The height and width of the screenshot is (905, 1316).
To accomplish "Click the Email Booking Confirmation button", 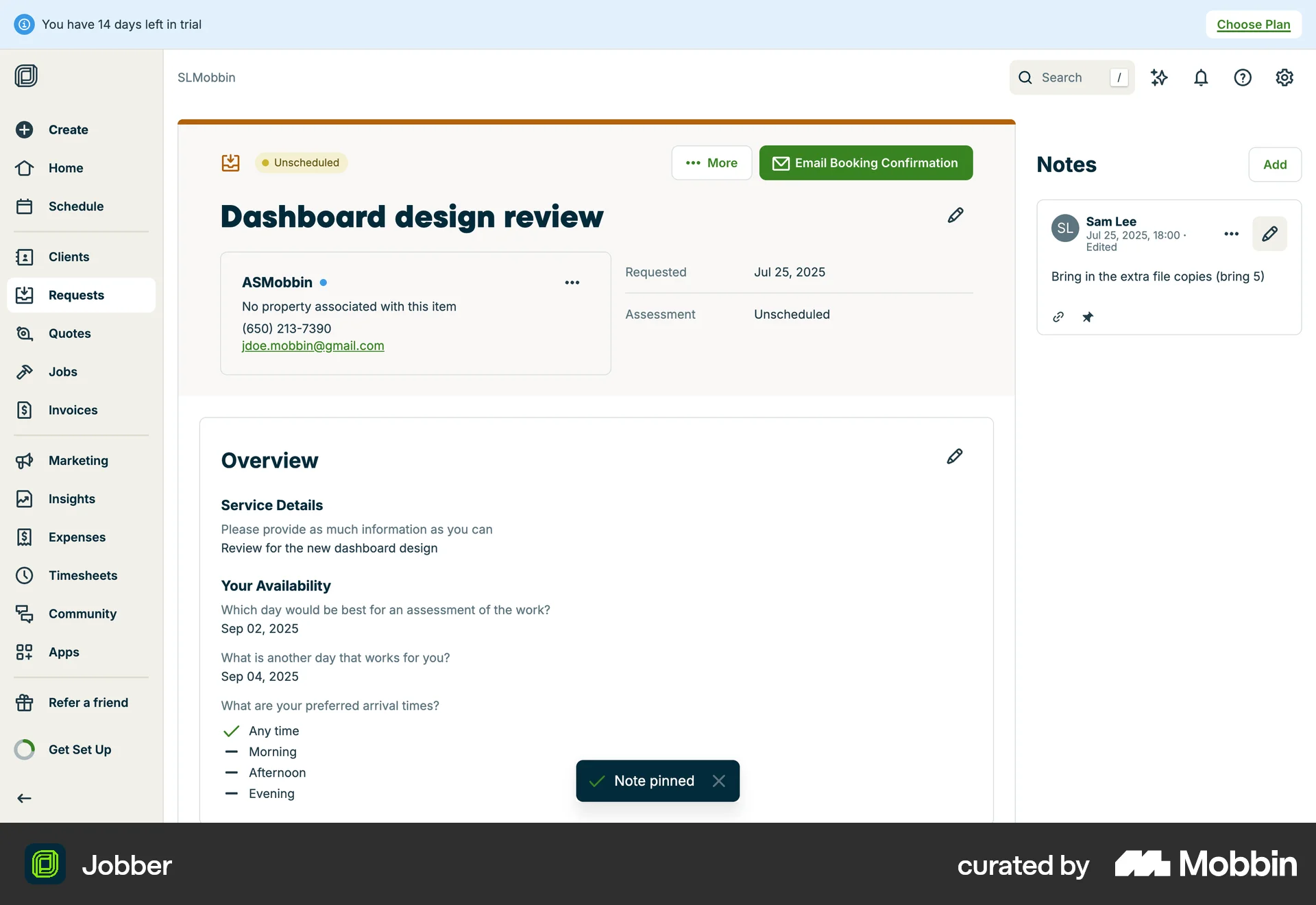I will (866, 162).
